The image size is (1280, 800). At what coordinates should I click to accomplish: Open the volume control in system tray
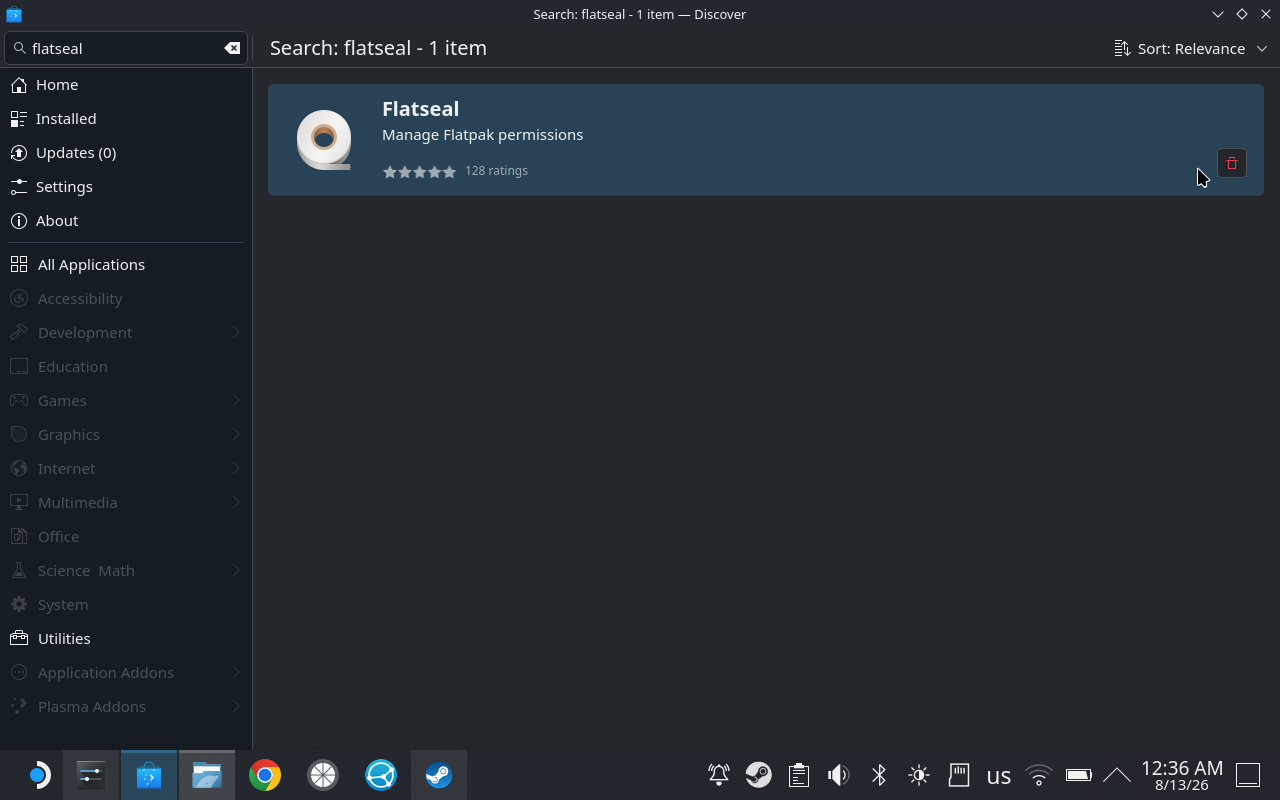point(838,775)
